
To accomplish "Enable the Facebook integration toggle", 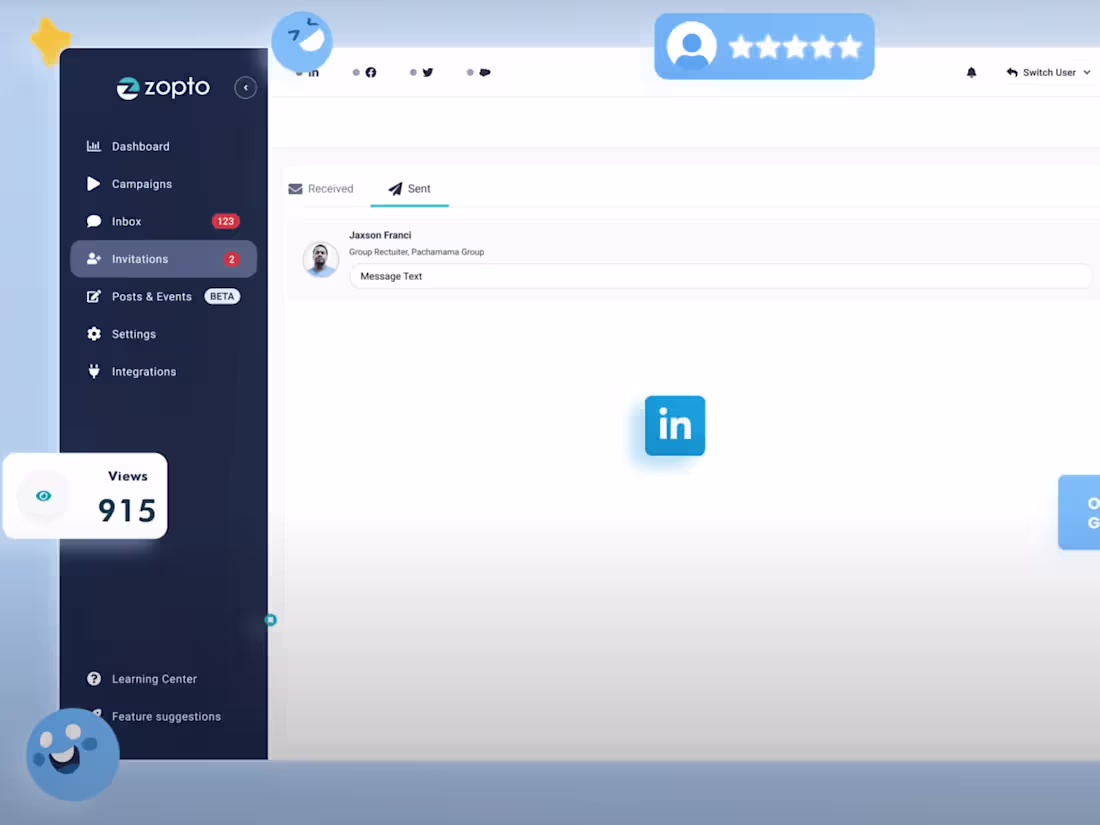I will pyautogui.click(x=356, y=72).
